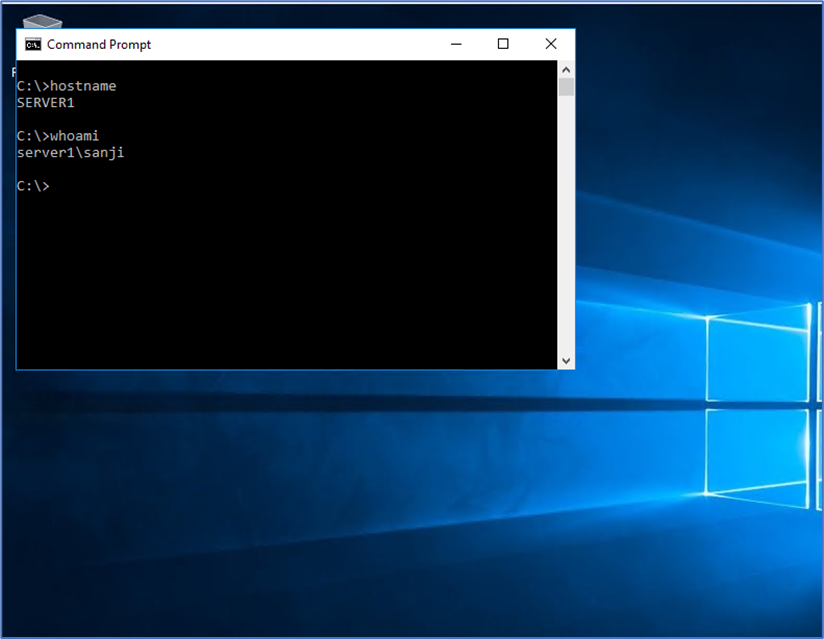Select the Recycle Bin desktop icon
This screenshot has height=639, width=824.
click(x=41, y=21)
